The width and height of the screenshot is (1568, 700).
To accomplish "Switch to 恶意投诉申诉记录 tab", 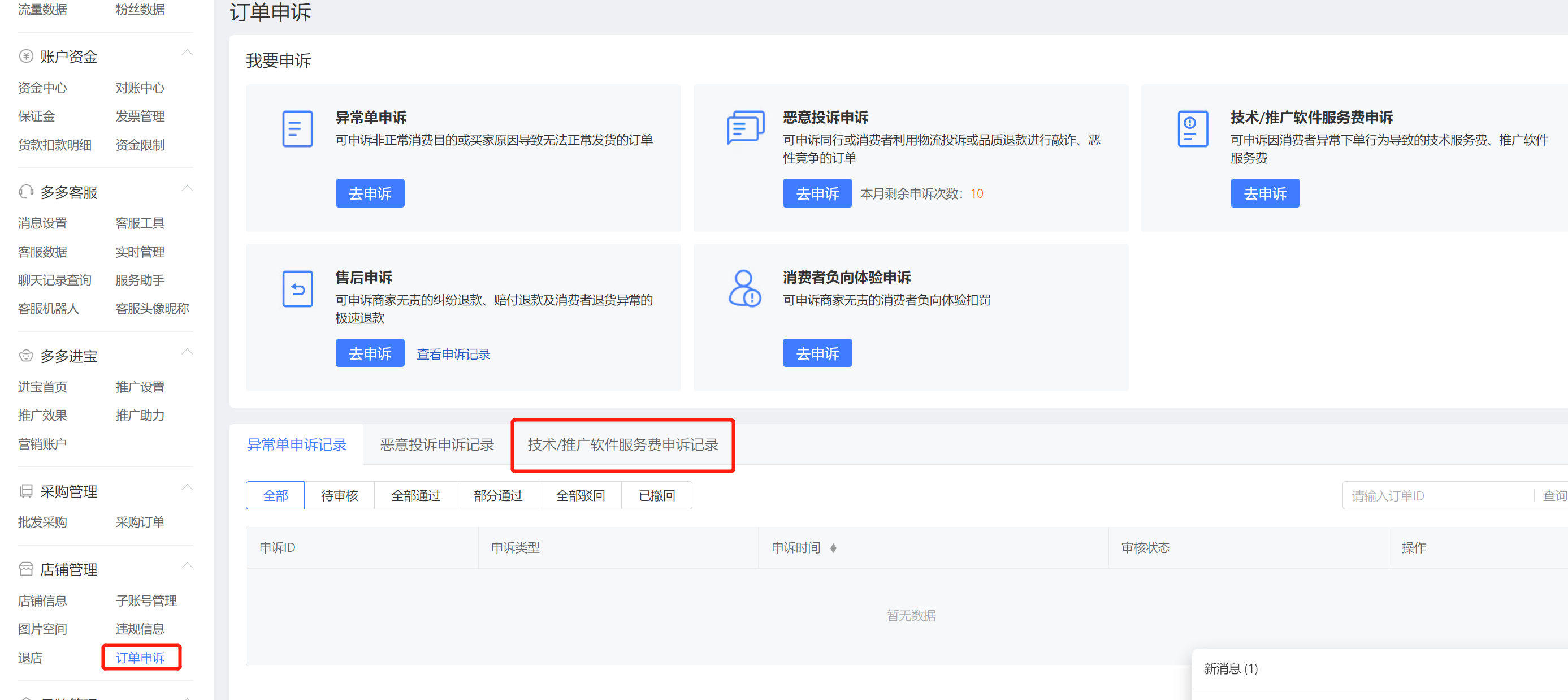I will pyautogui.click(x=436, y=445).
